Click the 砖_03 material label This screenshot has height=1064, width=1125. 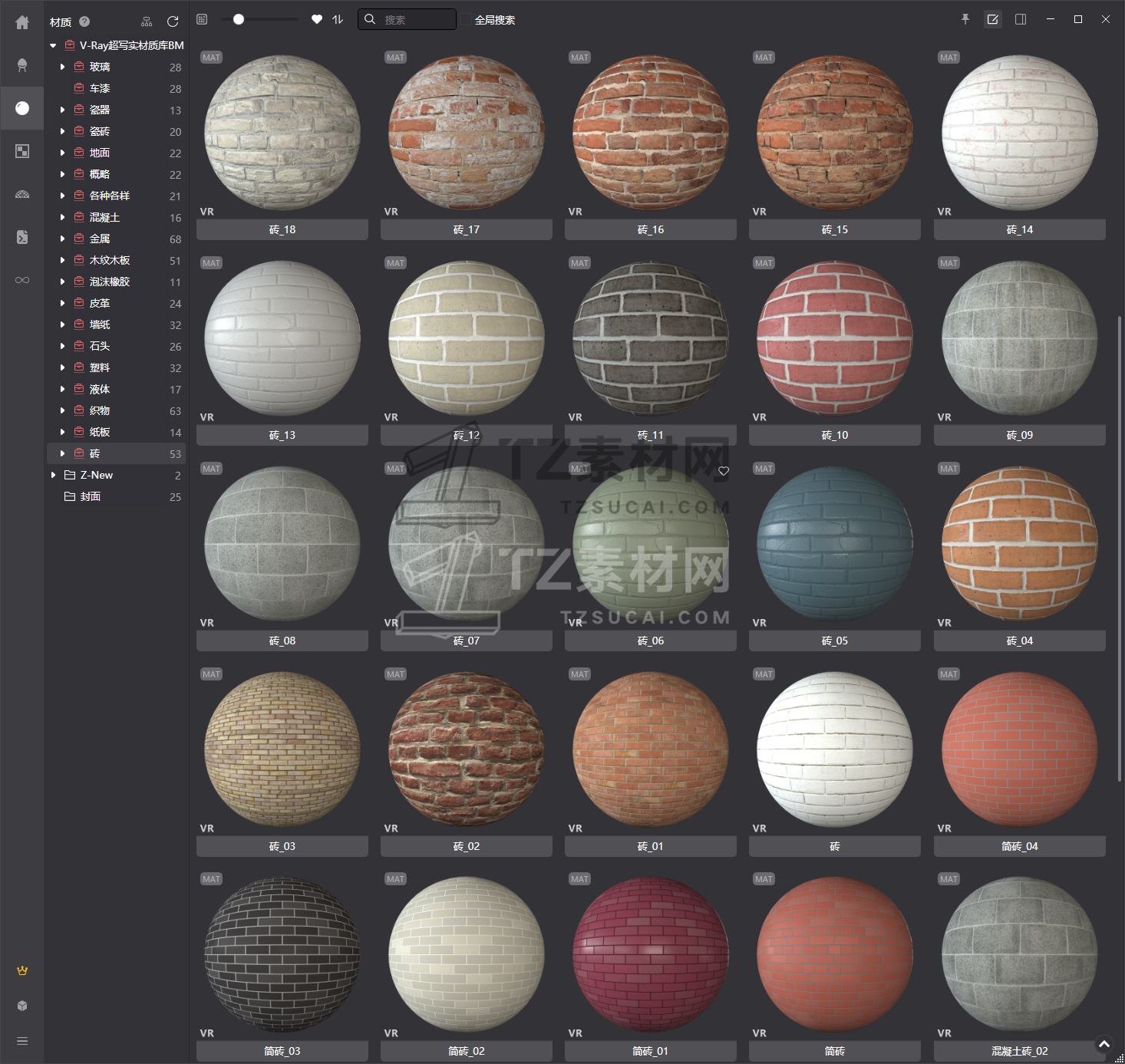point(282,846)
